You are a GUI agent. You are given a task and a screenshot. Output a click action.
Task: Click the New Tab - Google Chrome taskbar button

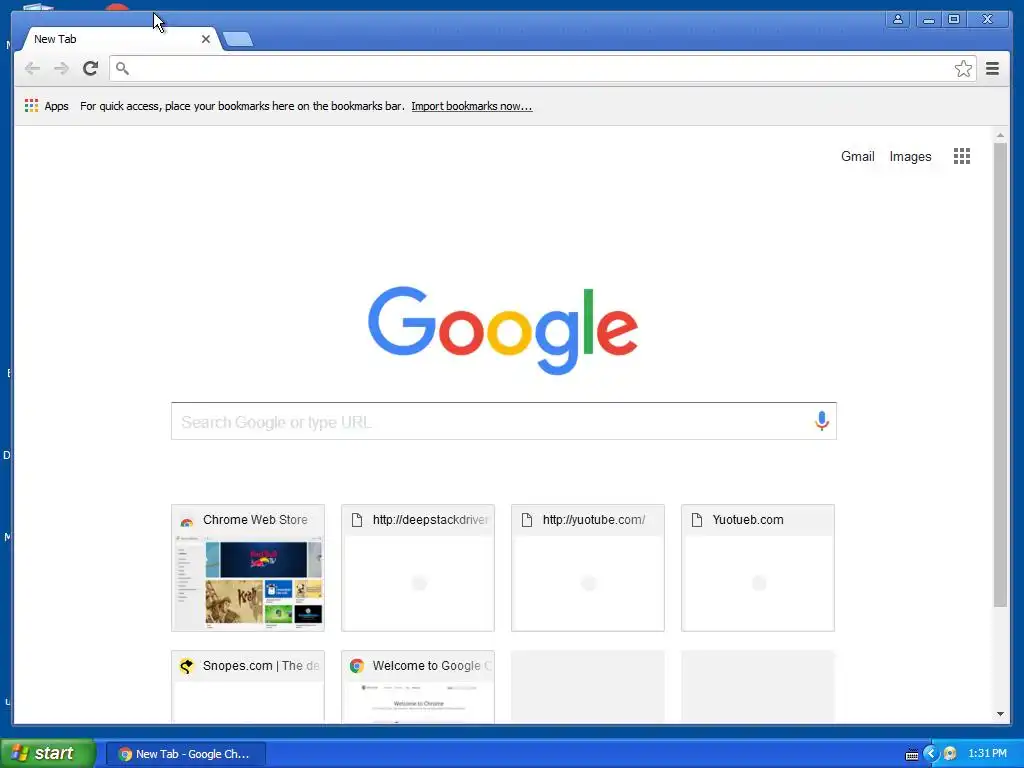pos(185,754)
